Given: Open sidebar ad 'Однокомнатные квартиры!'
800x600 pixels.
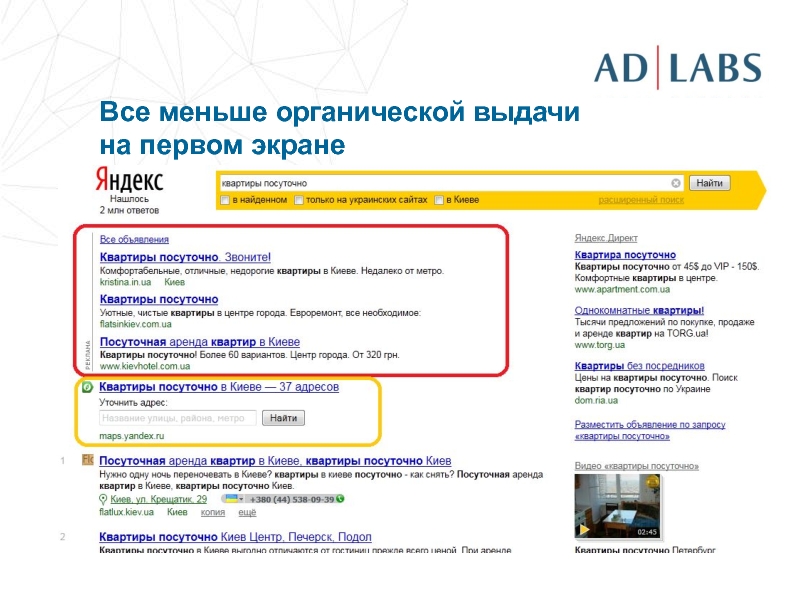Looking at the screenshot, I should [639, 310].
